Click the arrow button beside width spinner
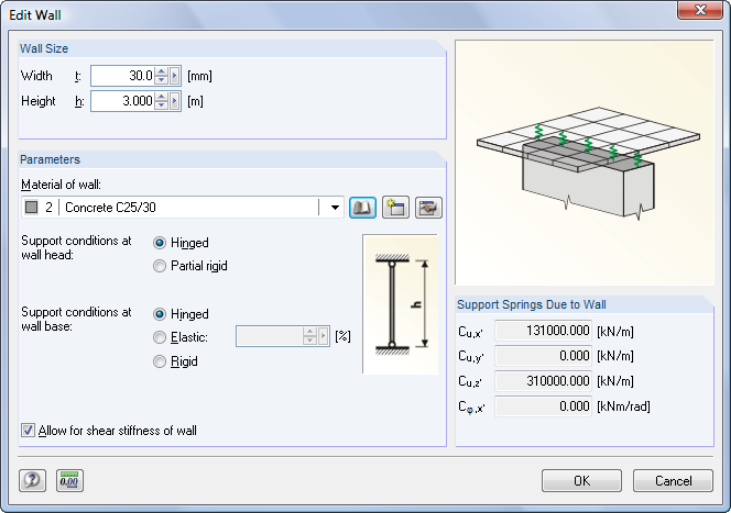 174,76
